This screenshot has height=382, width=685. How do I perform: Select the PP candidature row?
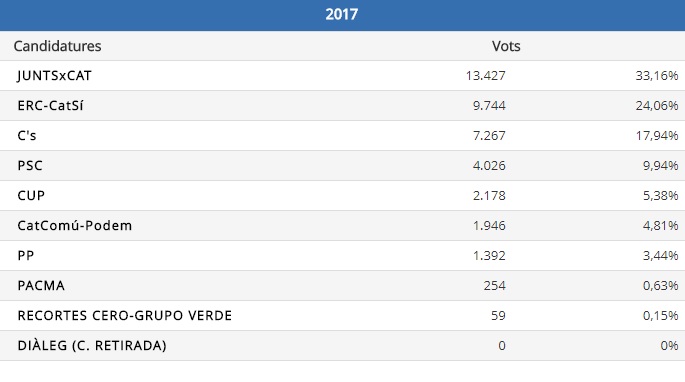click(342, 255)
